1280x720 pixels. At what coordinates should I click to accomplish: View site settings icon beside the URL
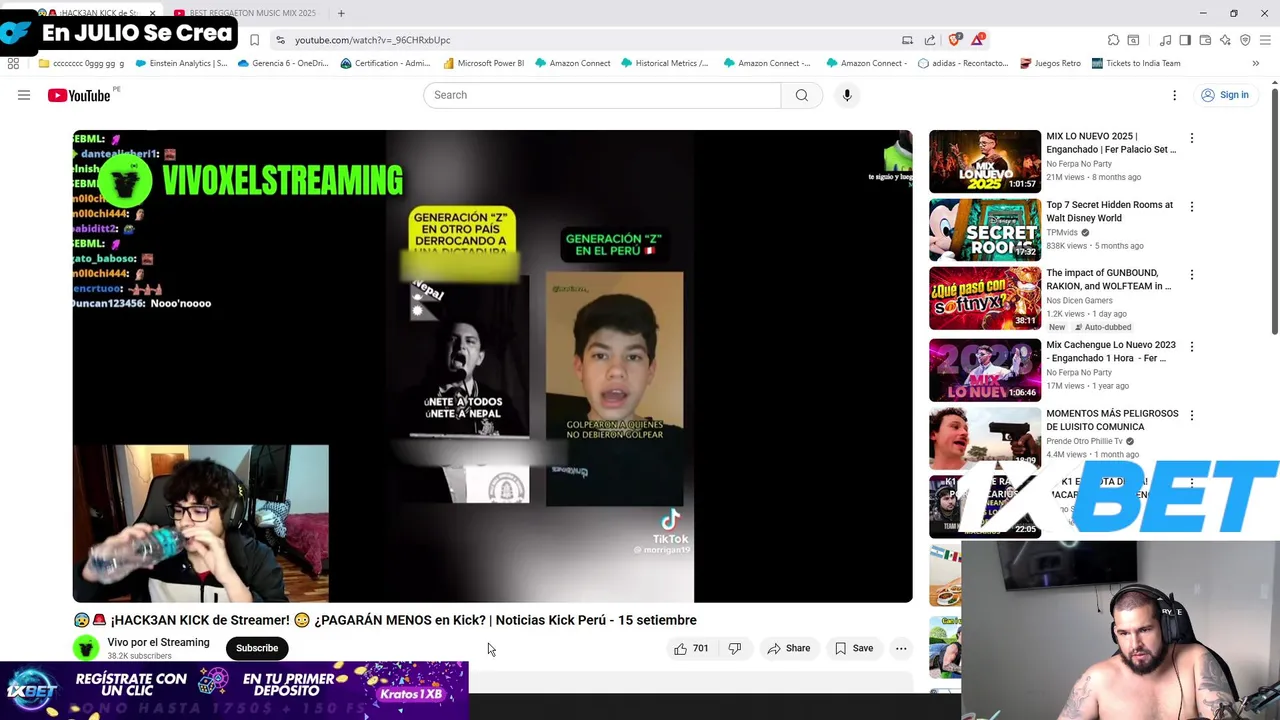[x=281, y=40]
